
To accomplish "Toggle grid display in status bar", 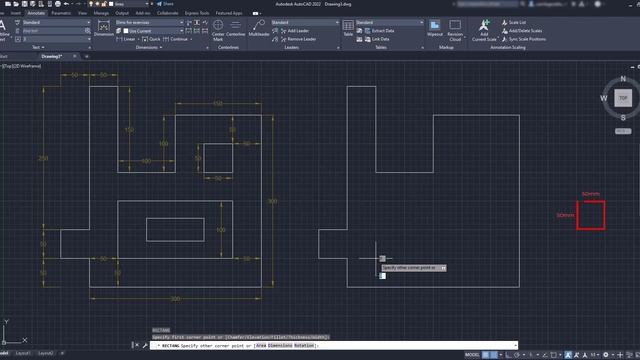I will (x=486, y=355).
